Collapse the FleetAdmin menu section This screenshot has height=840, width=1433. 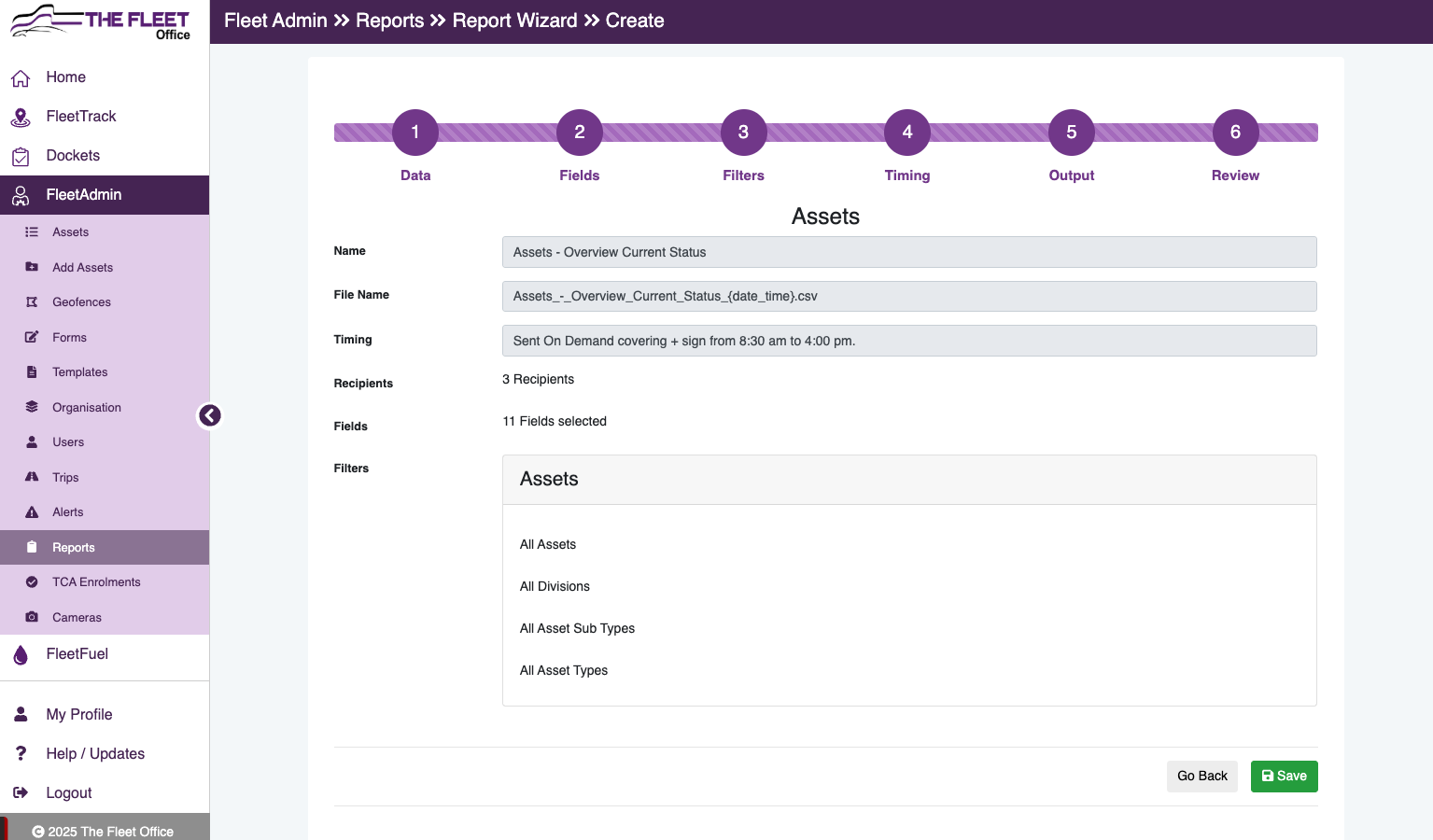(x=105, y=195)
